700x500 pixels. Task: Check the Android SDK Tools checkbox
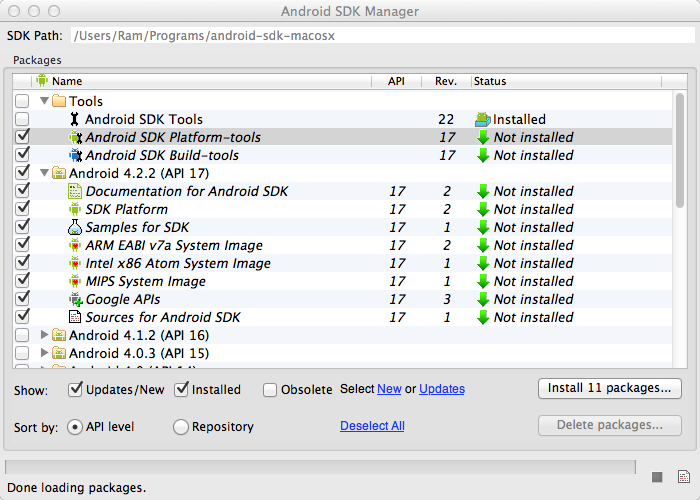click(x=22, y=119)
